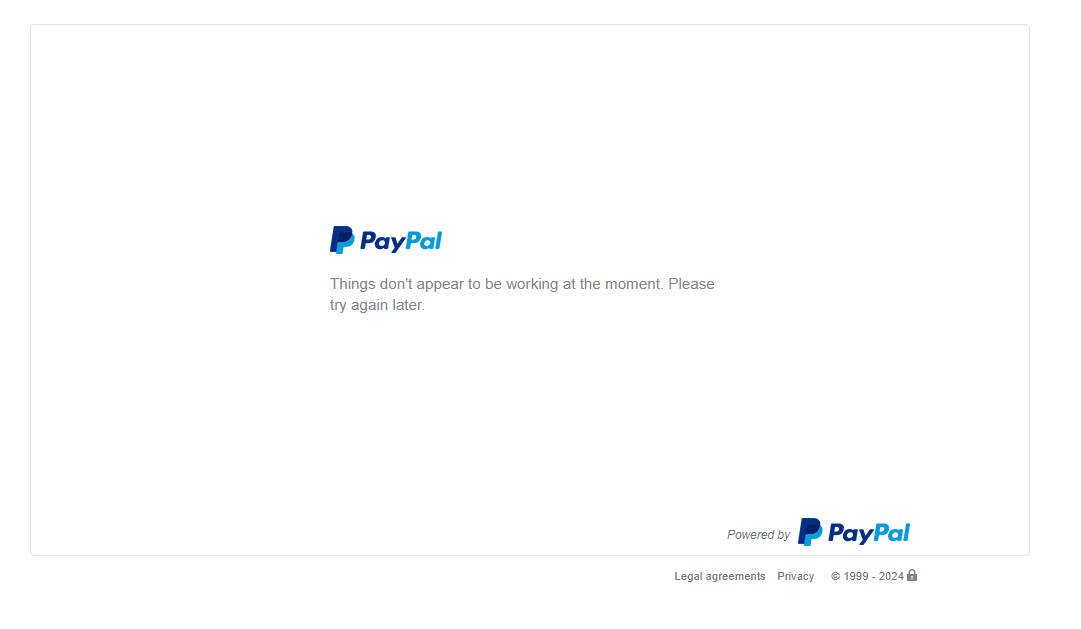Screen dimensions: 1081x629
Task: Click the Things don't appear to be working line
Action: click(522, 284)
